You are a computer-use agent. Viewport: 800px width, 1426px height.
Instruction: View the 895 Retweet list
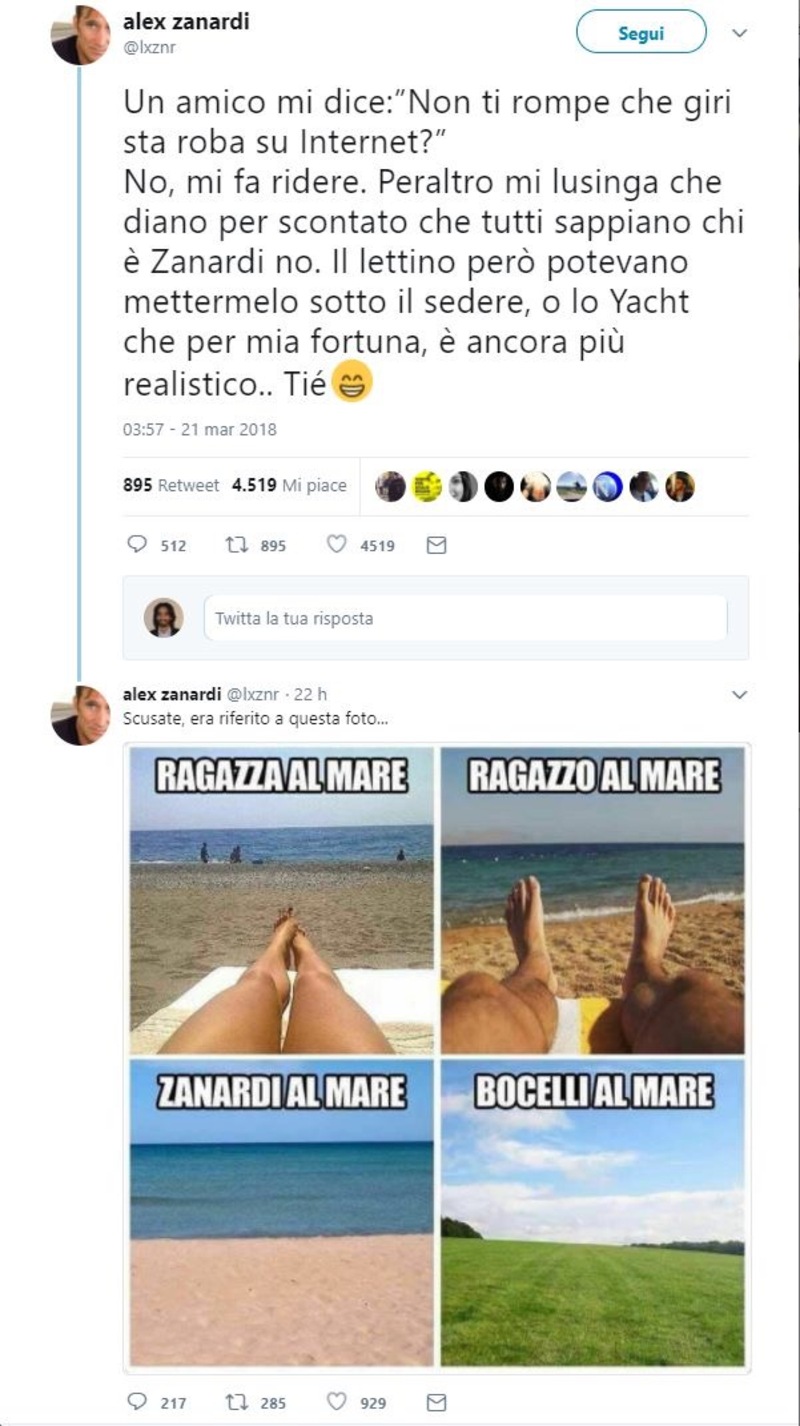(x=171, y=485)
